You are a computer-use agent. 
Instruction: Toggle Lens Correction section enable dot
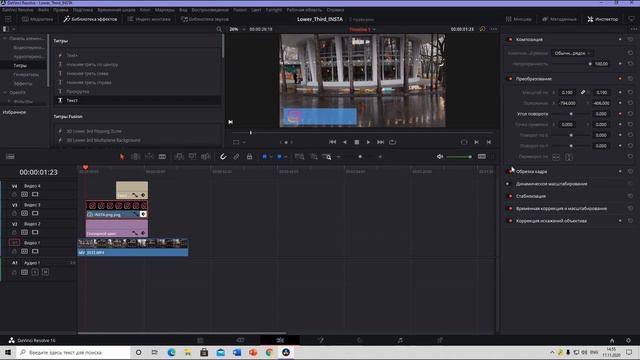point(510,221)
